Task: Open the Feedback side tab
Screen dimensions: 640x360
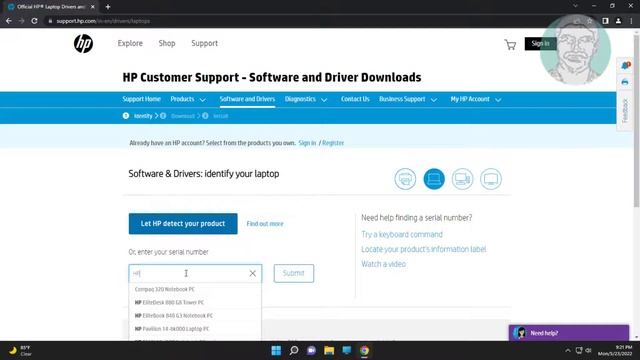Action: (x=624, y=111)
